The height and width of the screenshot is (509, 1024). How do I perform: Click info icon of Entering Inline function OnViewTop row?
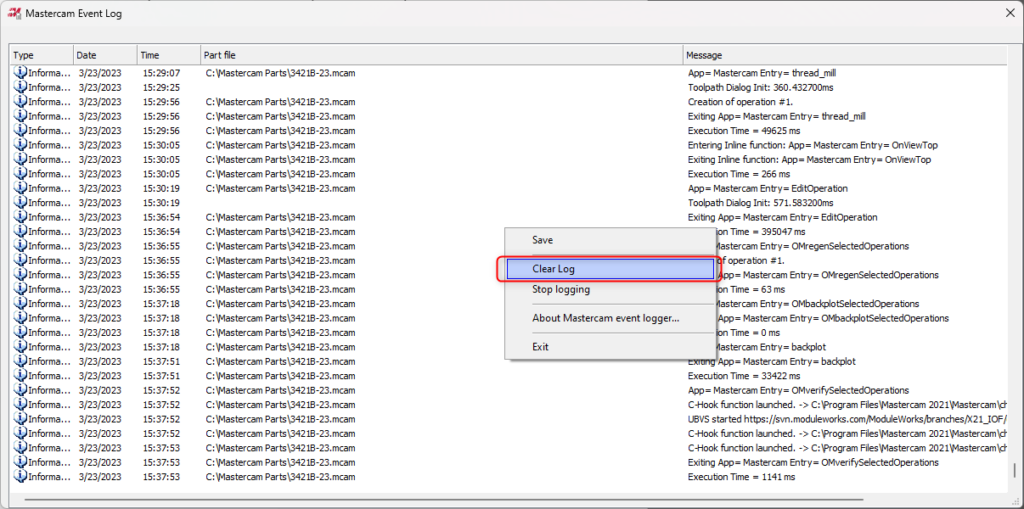tap(20, 144)
